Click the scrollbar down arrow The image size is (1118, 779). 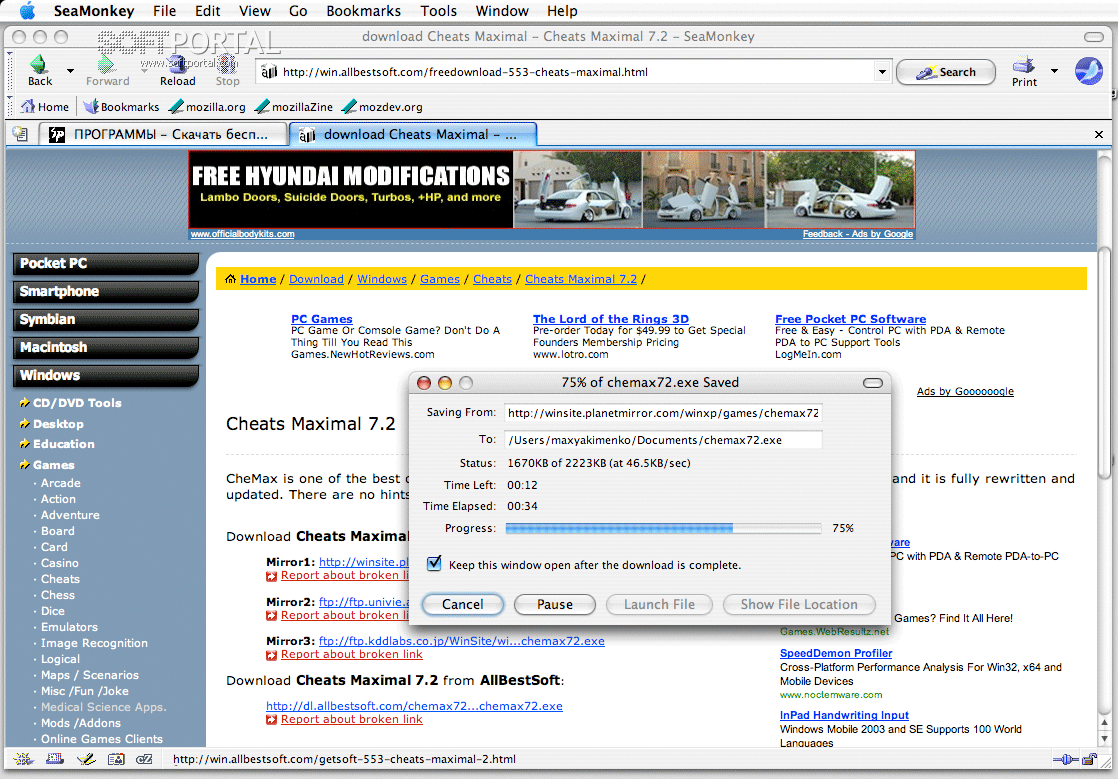coord(1104,738)
